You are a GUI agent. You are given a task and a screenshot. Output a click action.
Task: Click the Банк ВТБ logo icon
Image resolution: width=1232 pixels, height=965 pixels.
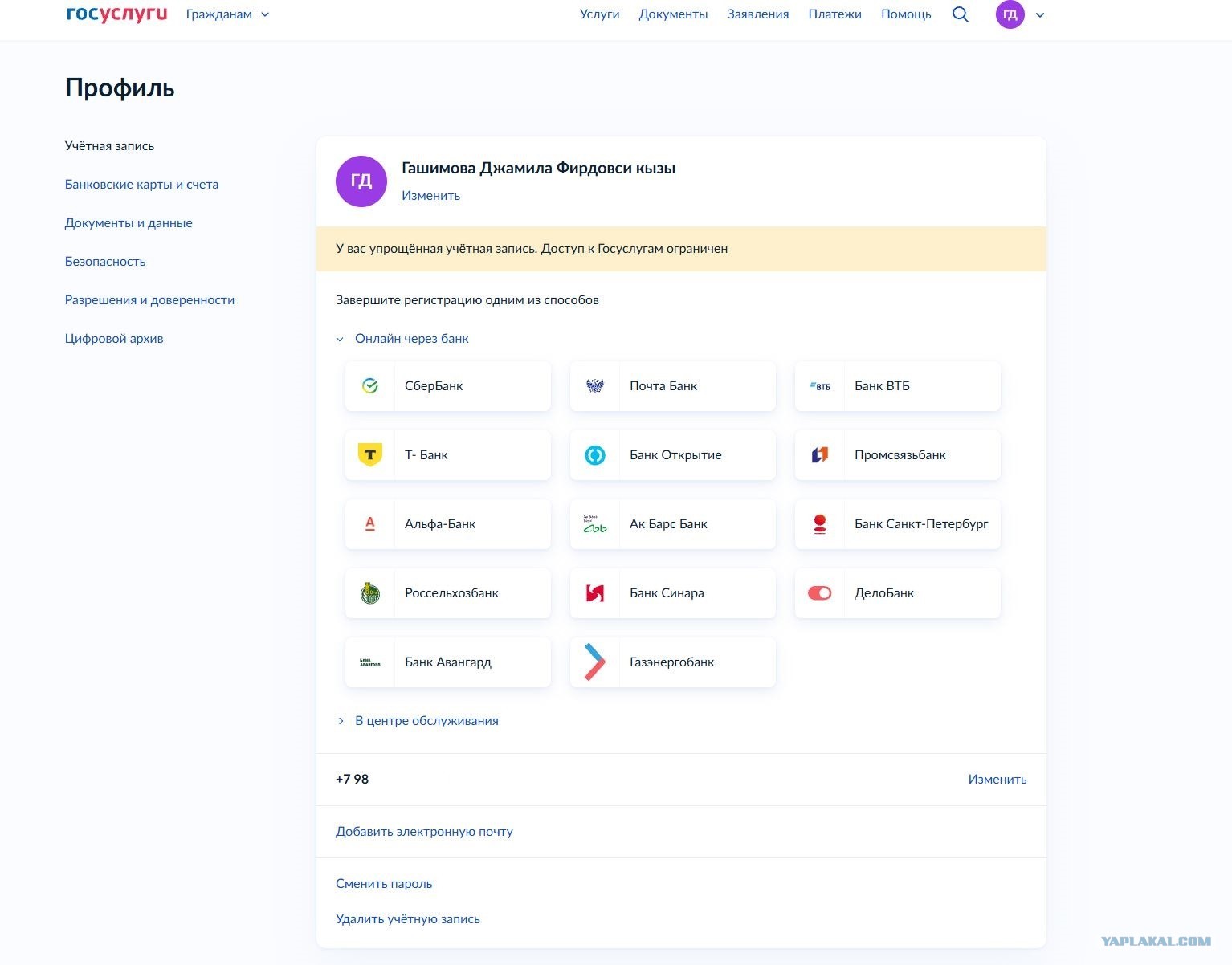click(x=820, y=386)
